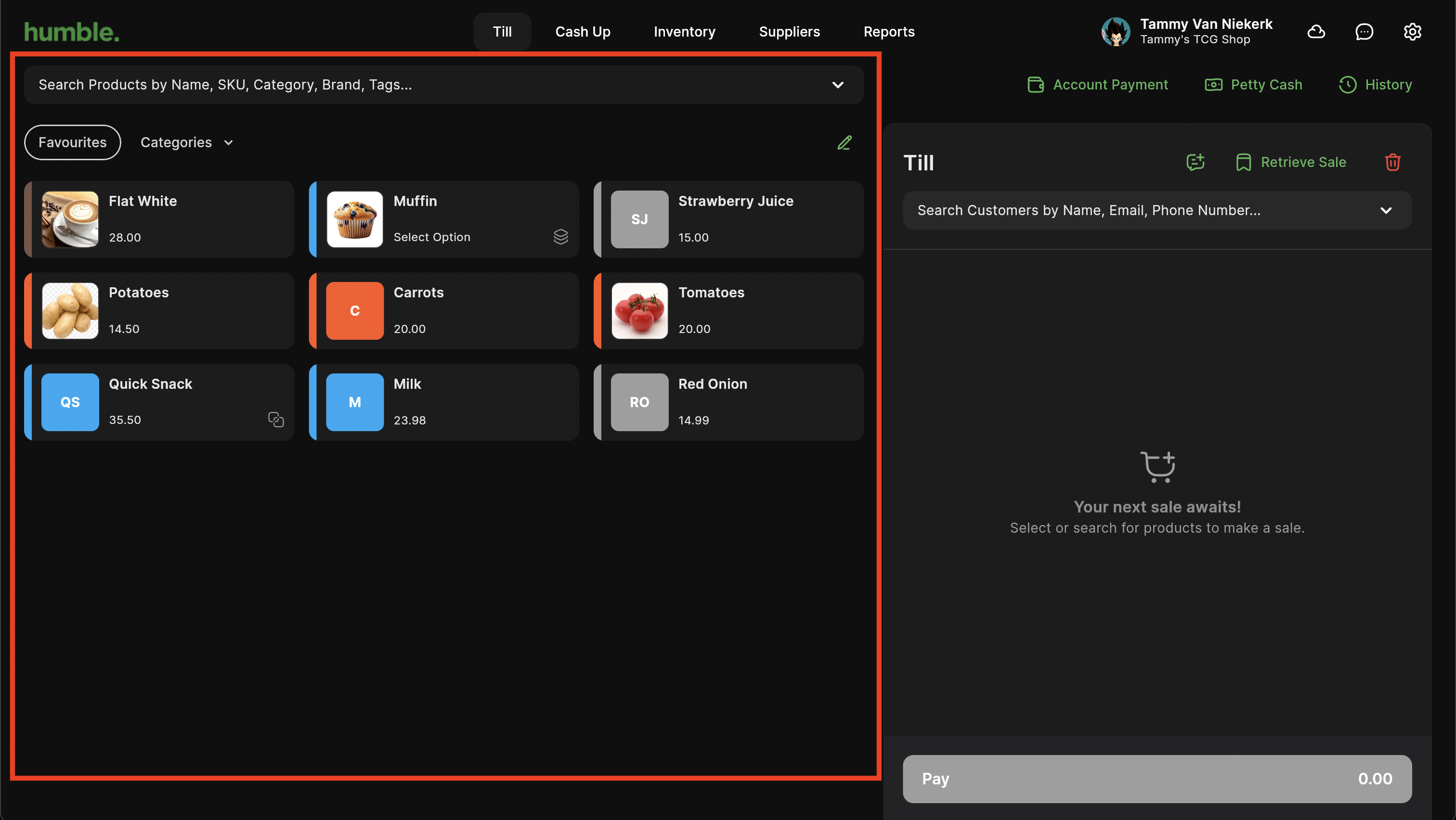Click the Tammy Van Niekerk avatar
Screen dimensions: 1456x820
[x=1115, y=32]
